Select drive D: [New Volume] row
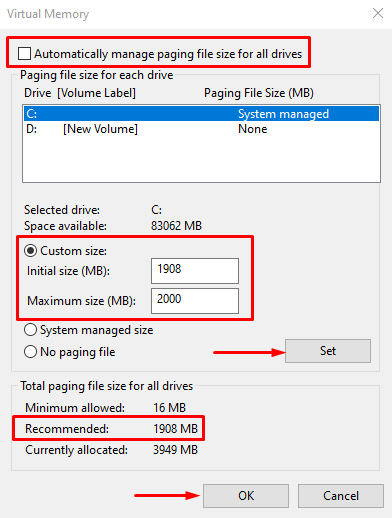 click(x=201, y=129)
